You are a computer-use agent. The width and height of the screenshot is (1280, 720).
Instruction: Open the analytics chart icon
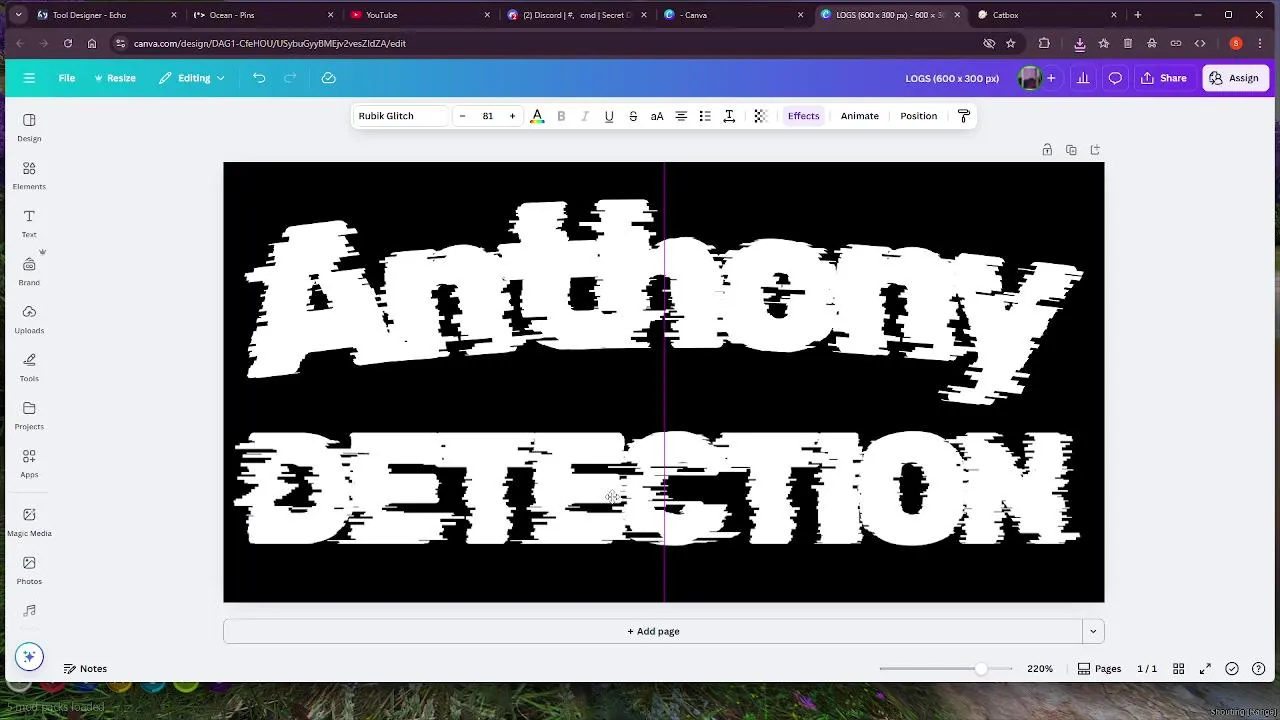[x=1083, y=78]
